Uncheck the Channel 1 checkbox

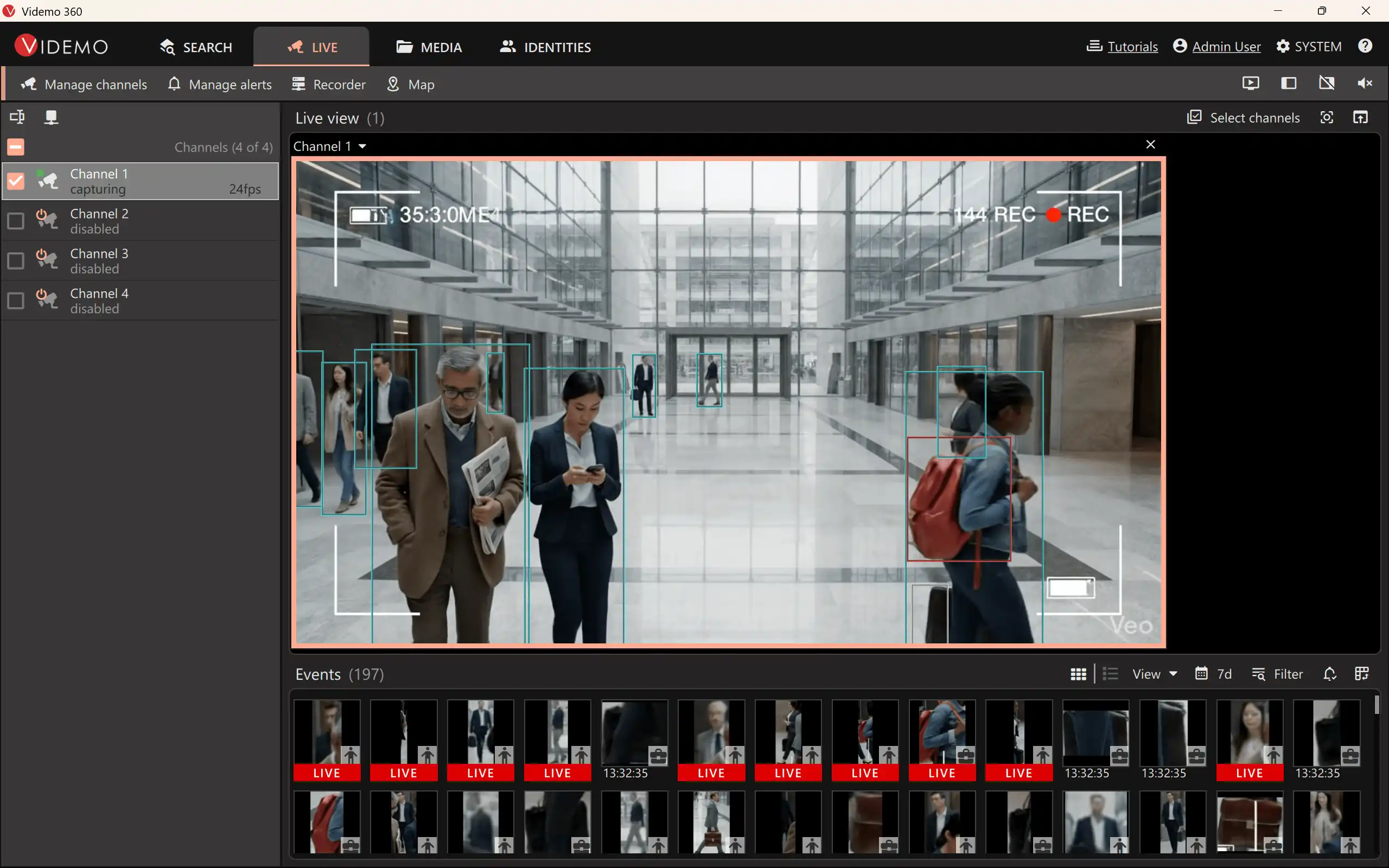tap(16, 181)
